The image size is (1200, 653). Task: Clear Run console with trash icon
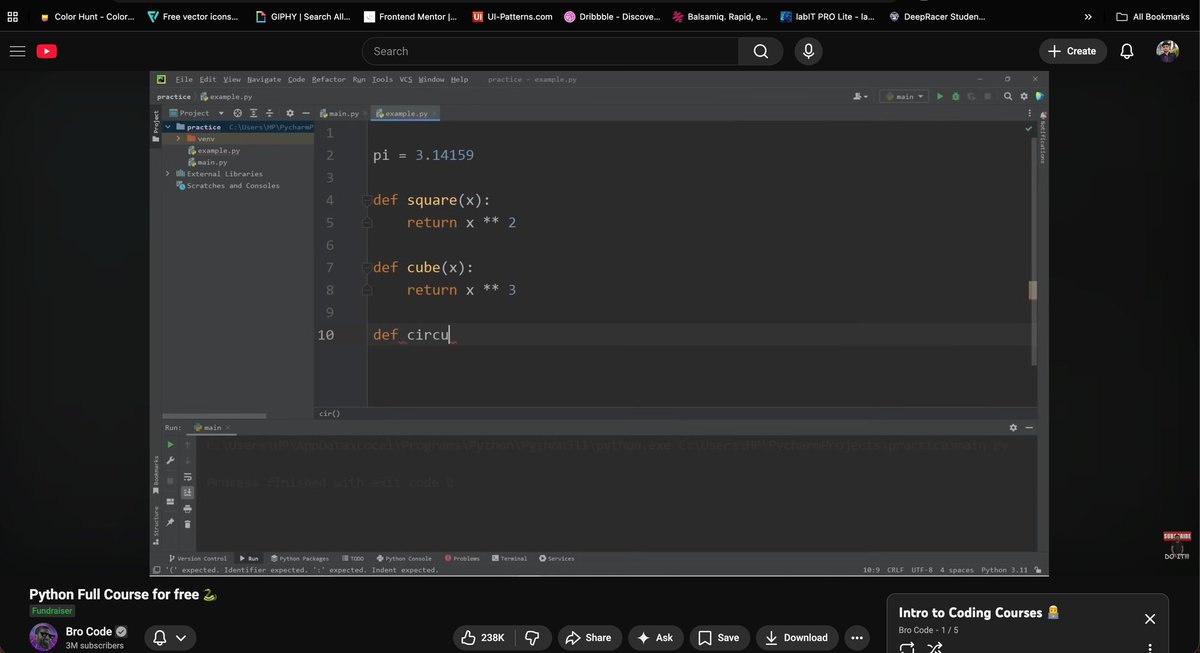point(188,523)
